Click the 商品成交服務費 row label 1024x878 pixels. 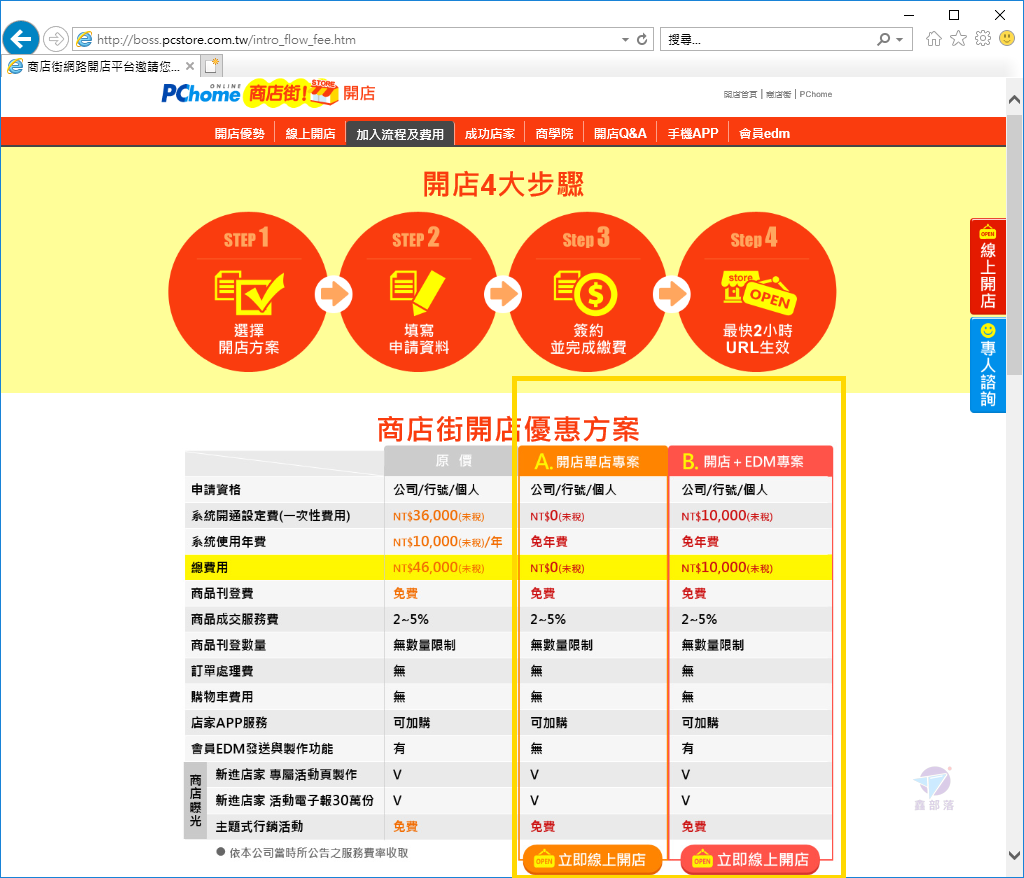tap(234, 619)
